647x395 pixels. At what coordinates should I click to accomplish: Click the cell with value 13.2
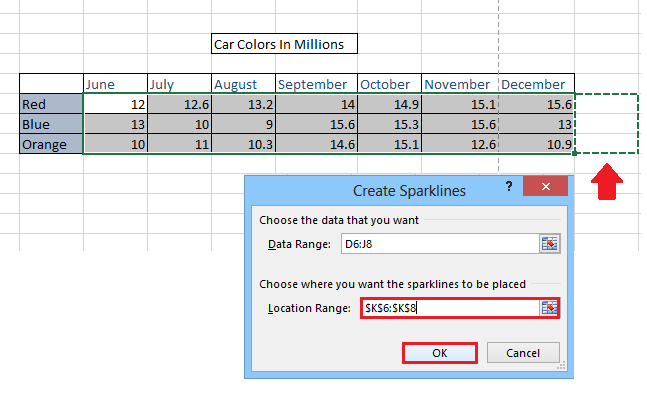(x=243, y=104)
